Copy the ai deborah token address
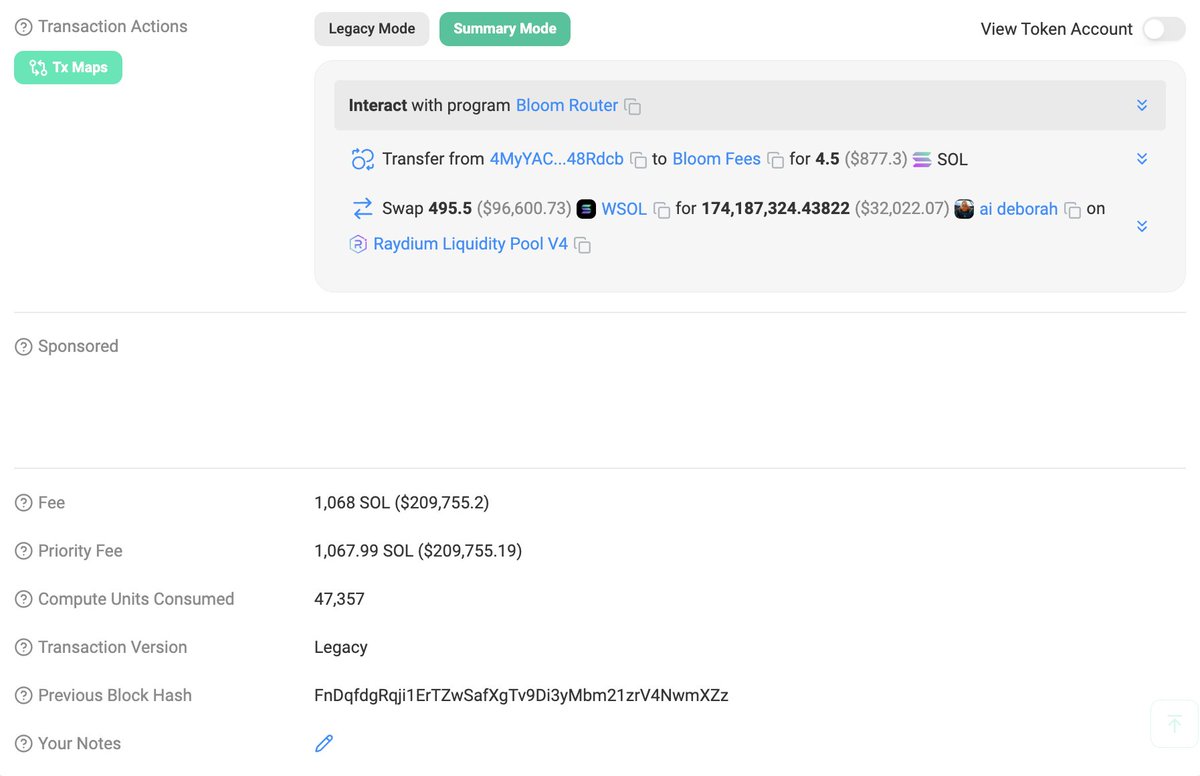 pos(1072,210)
